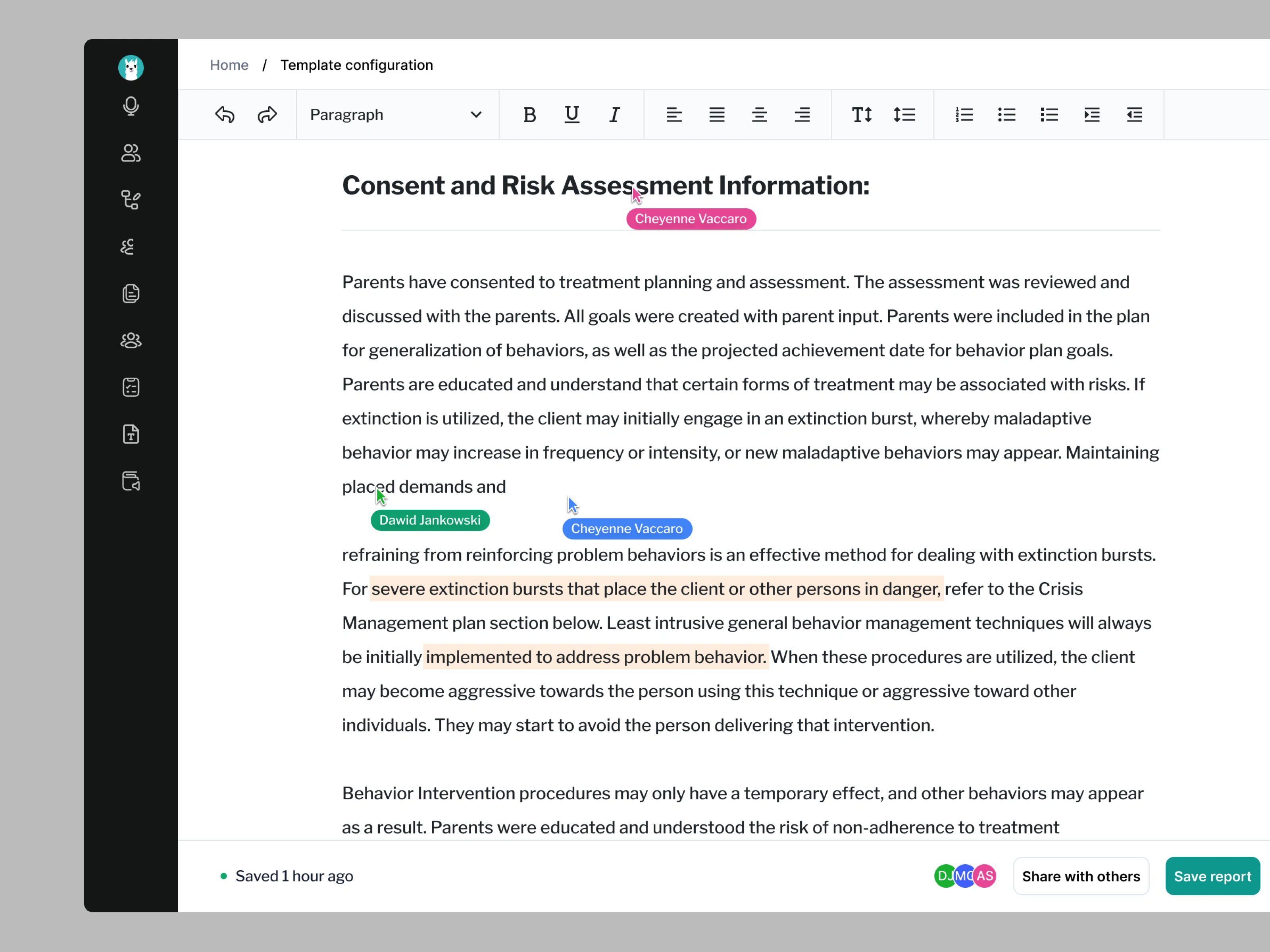The image size is (1270, 952).
Task: Decrease paragraph indent
Action: 1135,115
